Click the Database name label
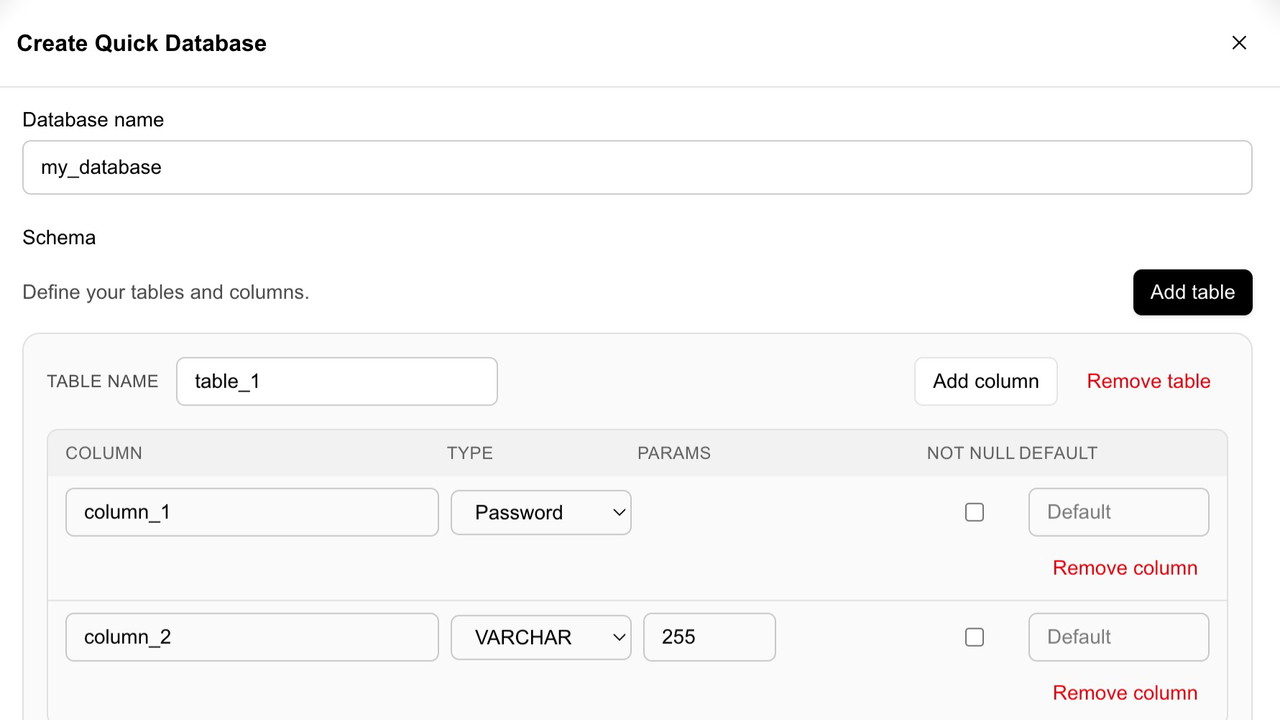1280x720 pixels. point(93,119)
